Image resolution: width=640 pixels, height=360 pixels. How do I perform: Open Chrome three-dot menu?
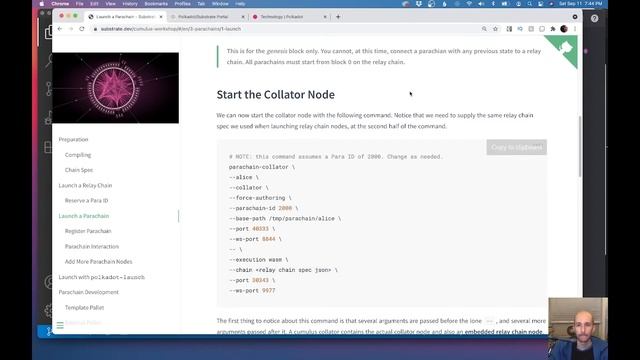click(x=575, y=29)
